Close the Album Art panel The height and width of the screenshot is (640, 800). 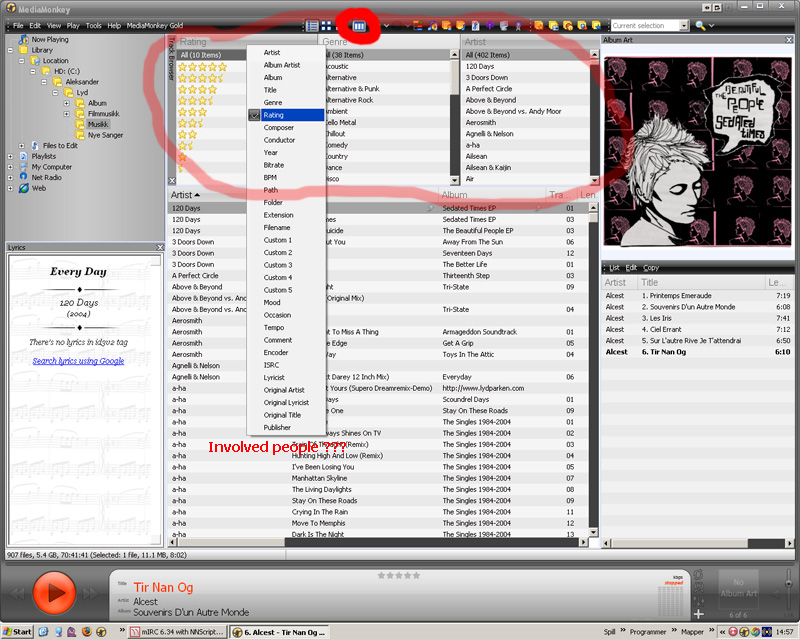click(789, 40)
